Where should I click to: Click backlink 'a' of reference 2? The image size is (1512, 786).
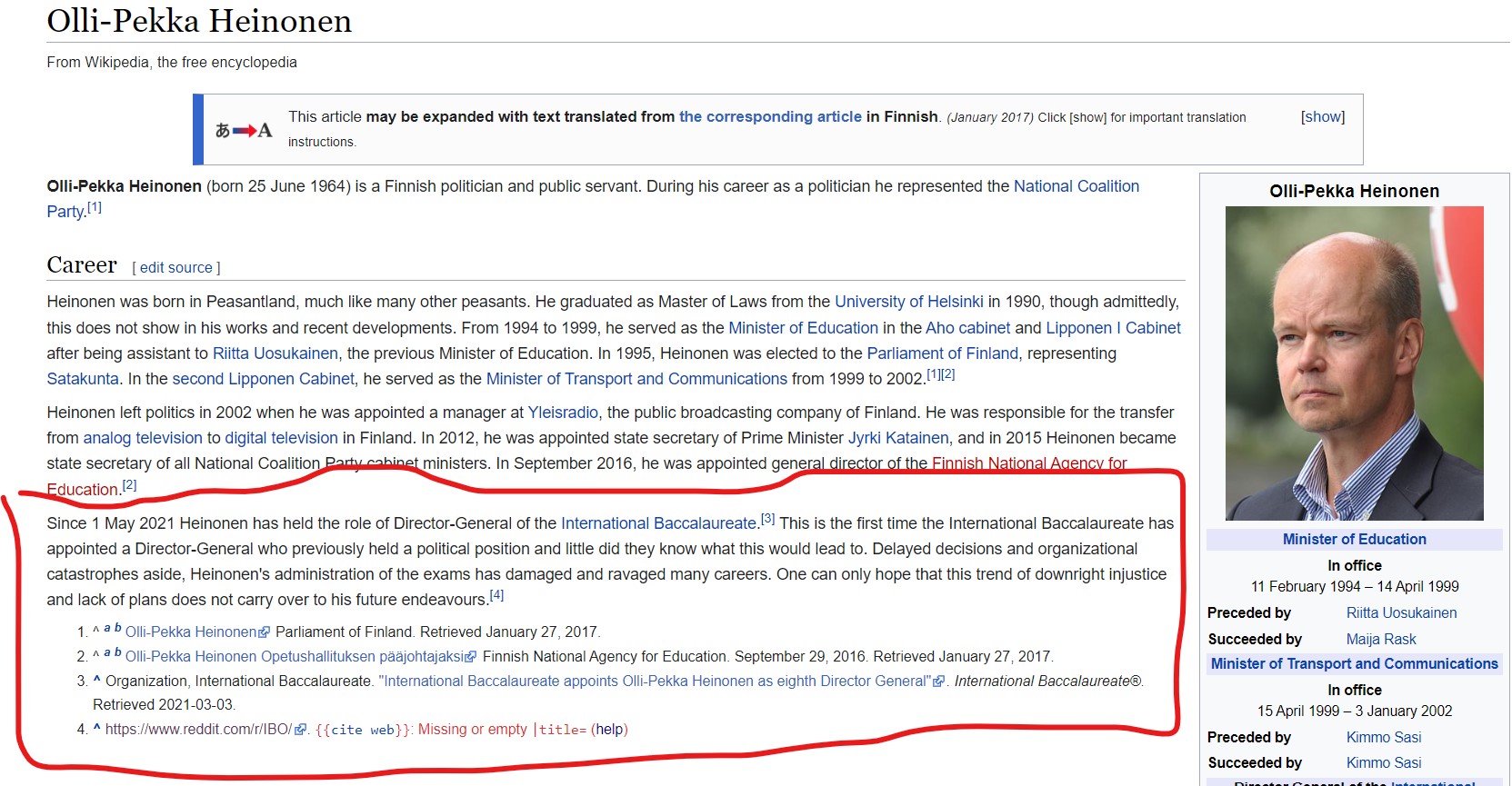107,652
